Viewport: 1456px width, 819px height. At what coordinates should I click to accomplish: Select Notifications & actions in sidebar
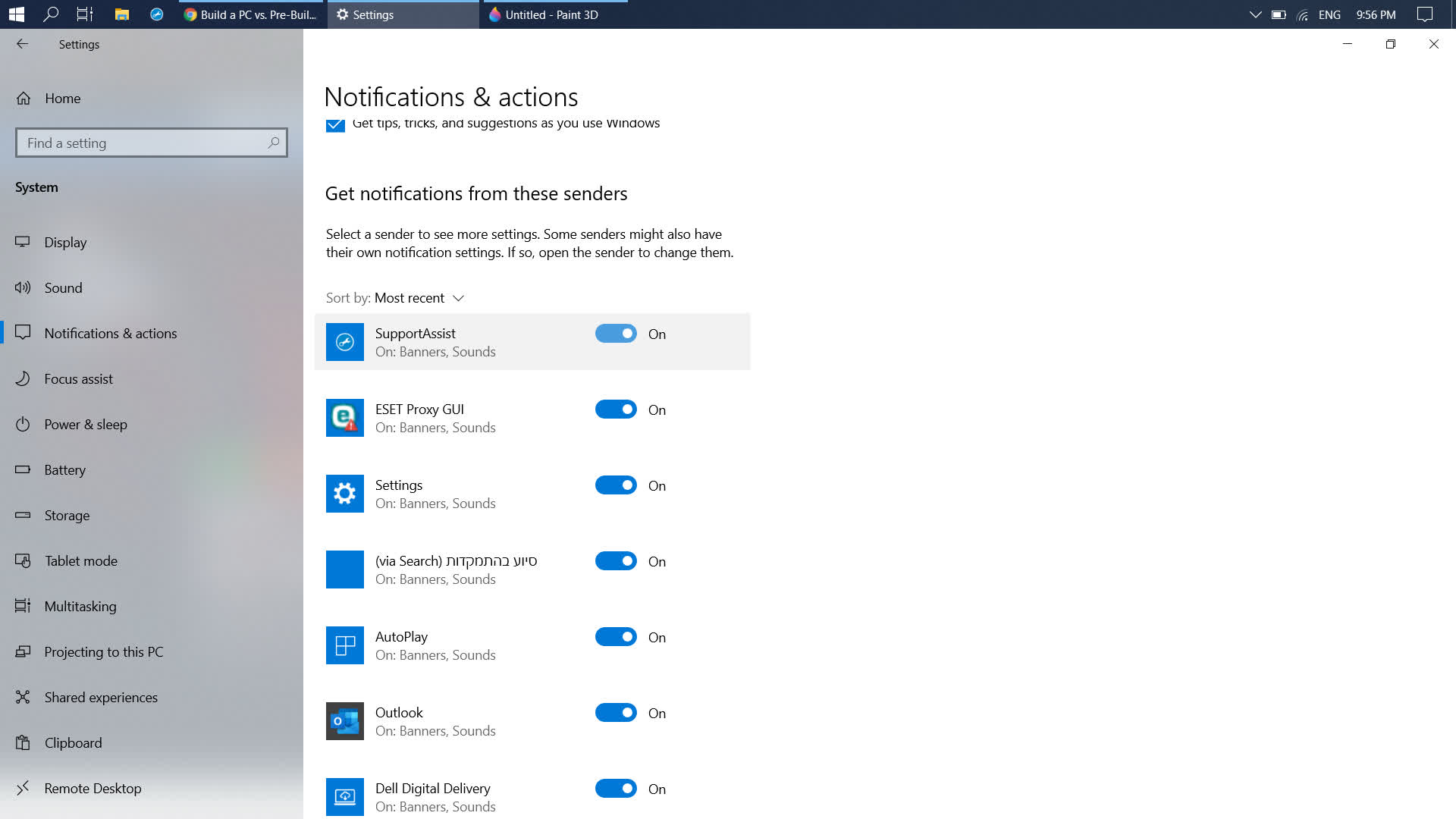click(x=152, y=333)
